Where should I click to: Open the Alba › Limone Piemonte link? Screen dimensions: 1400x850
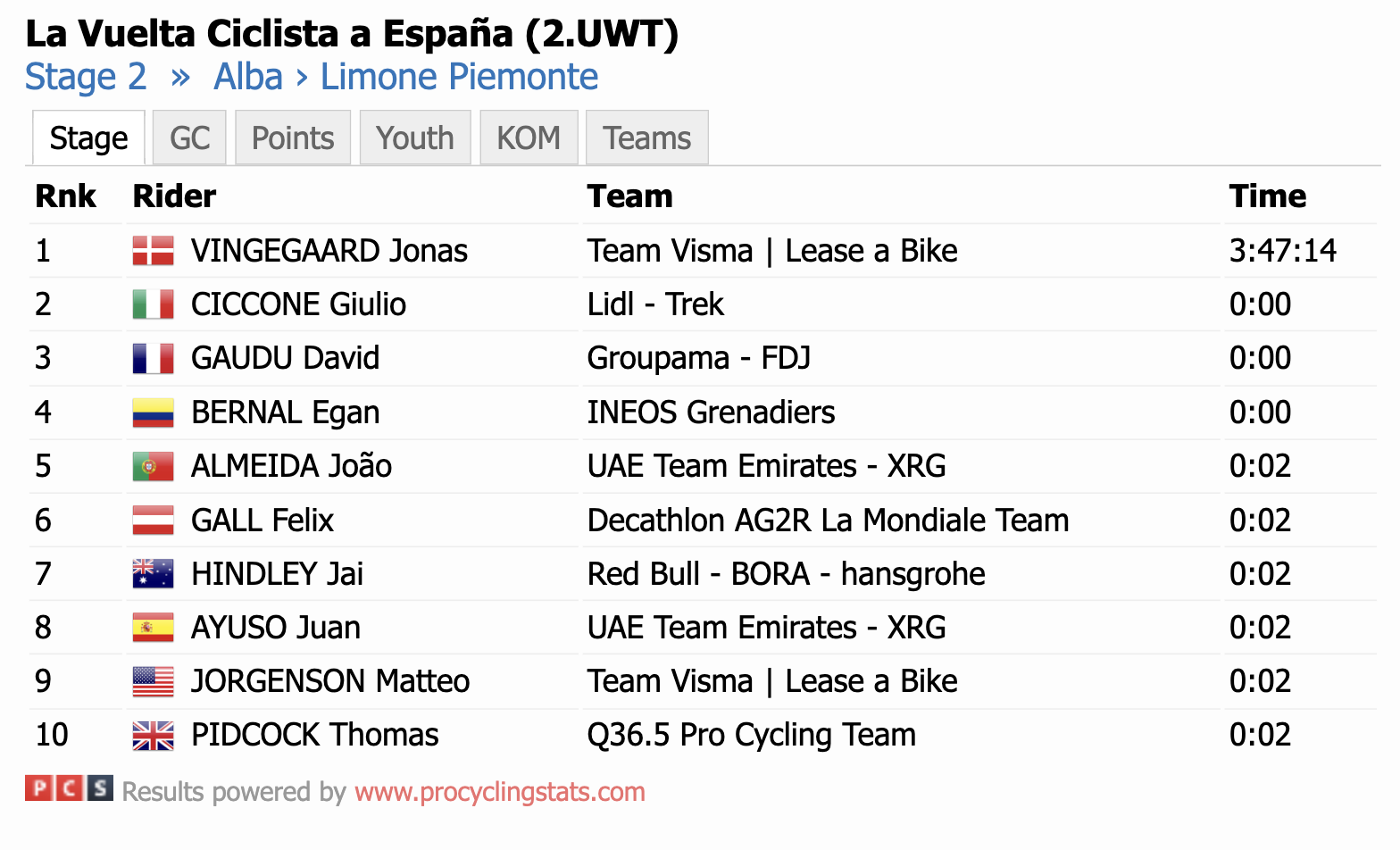pos(406,77)
